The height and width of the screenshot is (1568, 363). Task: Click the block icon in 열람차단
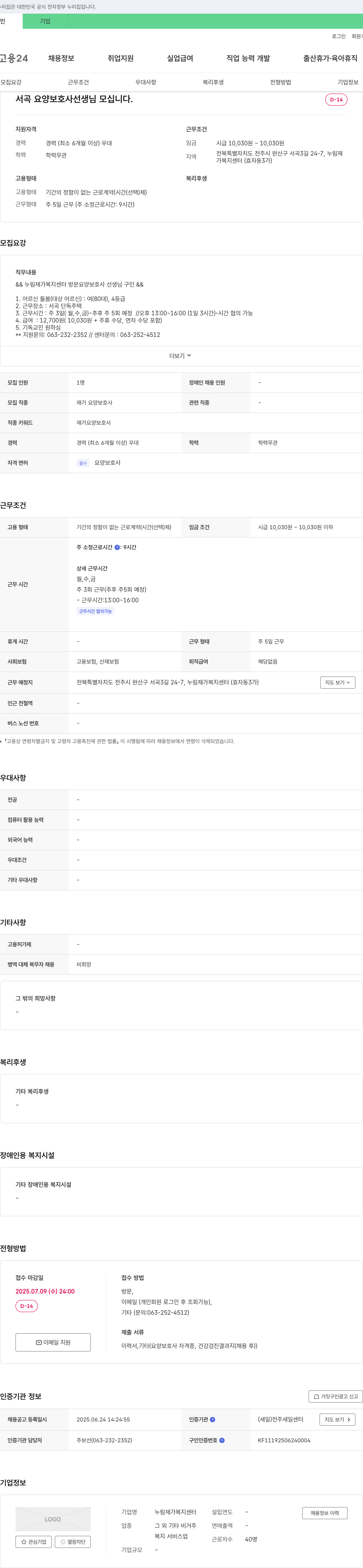[63, 1542]
